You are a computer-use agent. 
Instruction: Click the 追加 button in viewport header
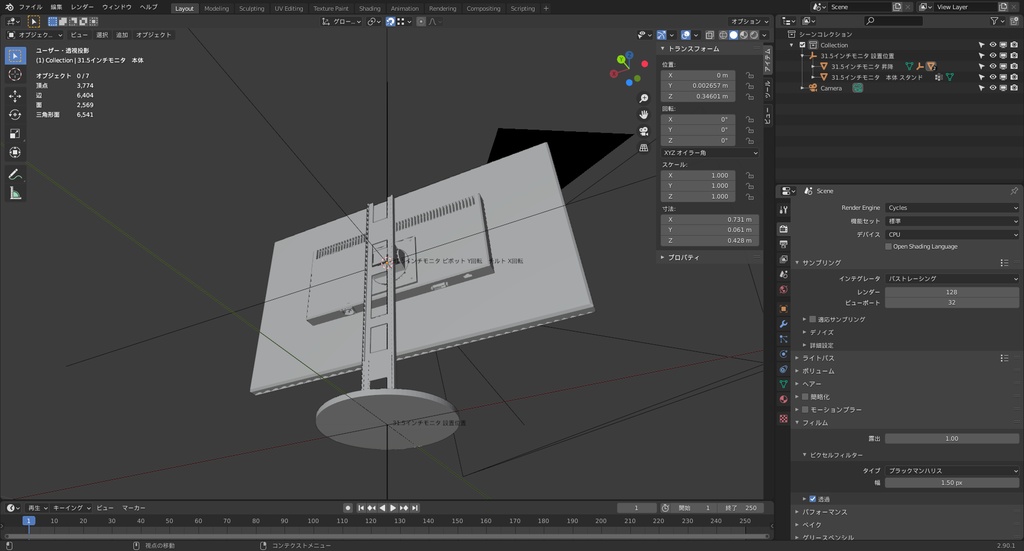pos(122,35)
